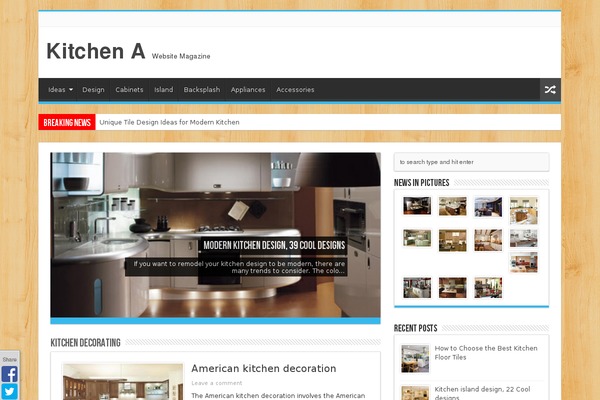Click the Kitchen island design post thumbnail

click(x=415, y=393)
